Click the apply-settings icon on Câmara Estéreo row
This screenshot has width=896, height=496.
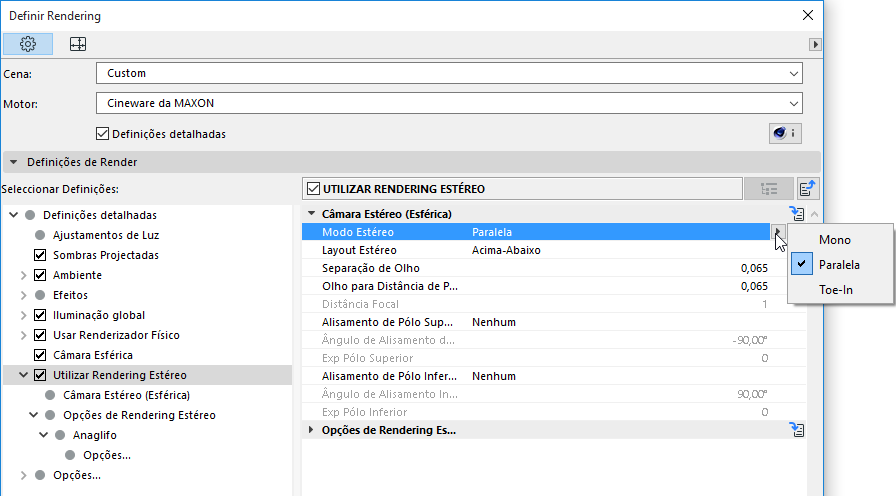pos(797,213)
